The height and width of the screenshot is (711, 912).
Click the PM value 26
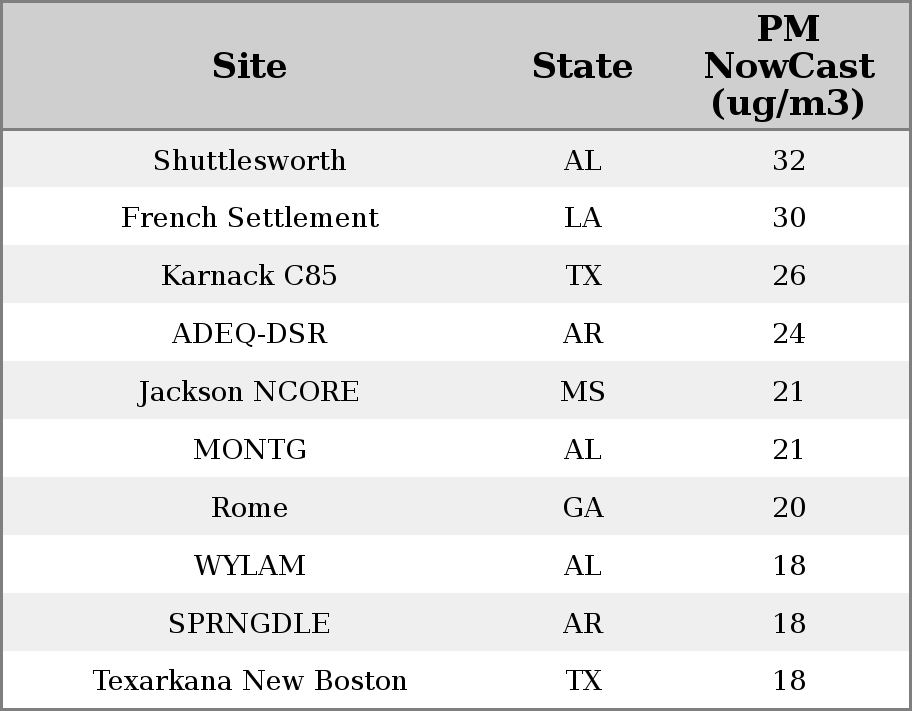789,276
